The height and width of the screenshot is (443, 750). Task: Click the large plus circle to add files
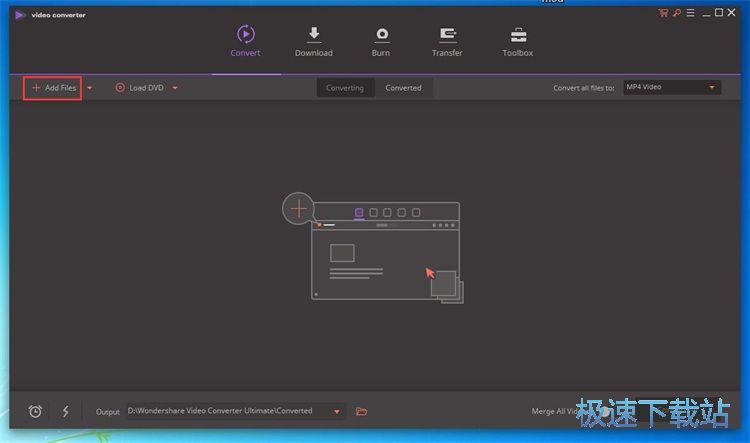[298, 209]
